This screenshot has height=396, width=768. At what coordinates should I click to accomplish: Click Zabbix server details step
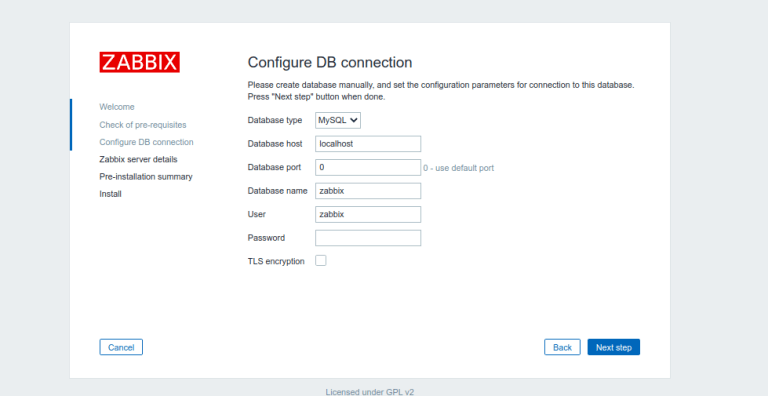138,159
